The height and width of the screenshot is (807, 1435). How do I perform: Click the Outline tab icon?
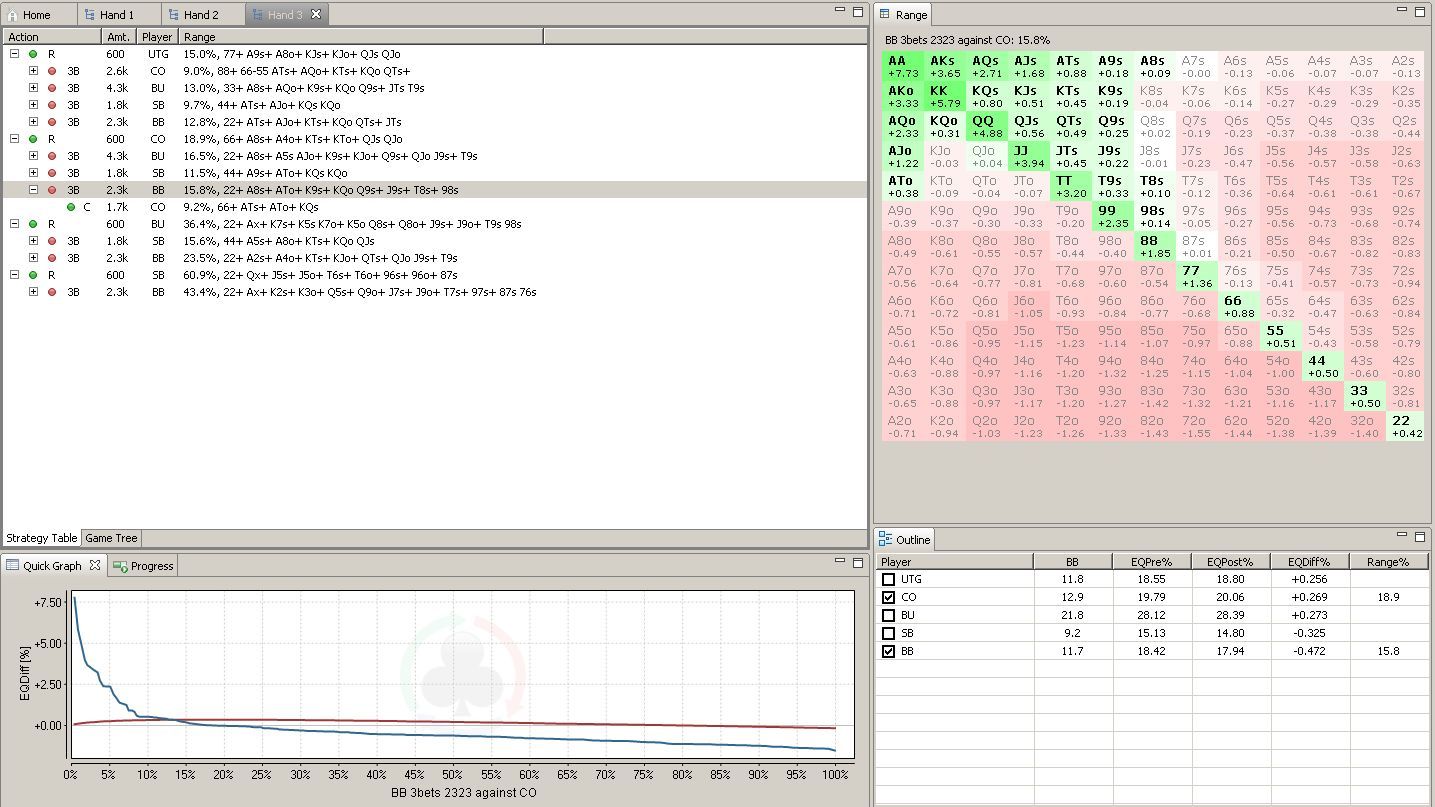(x=885, y=539)
